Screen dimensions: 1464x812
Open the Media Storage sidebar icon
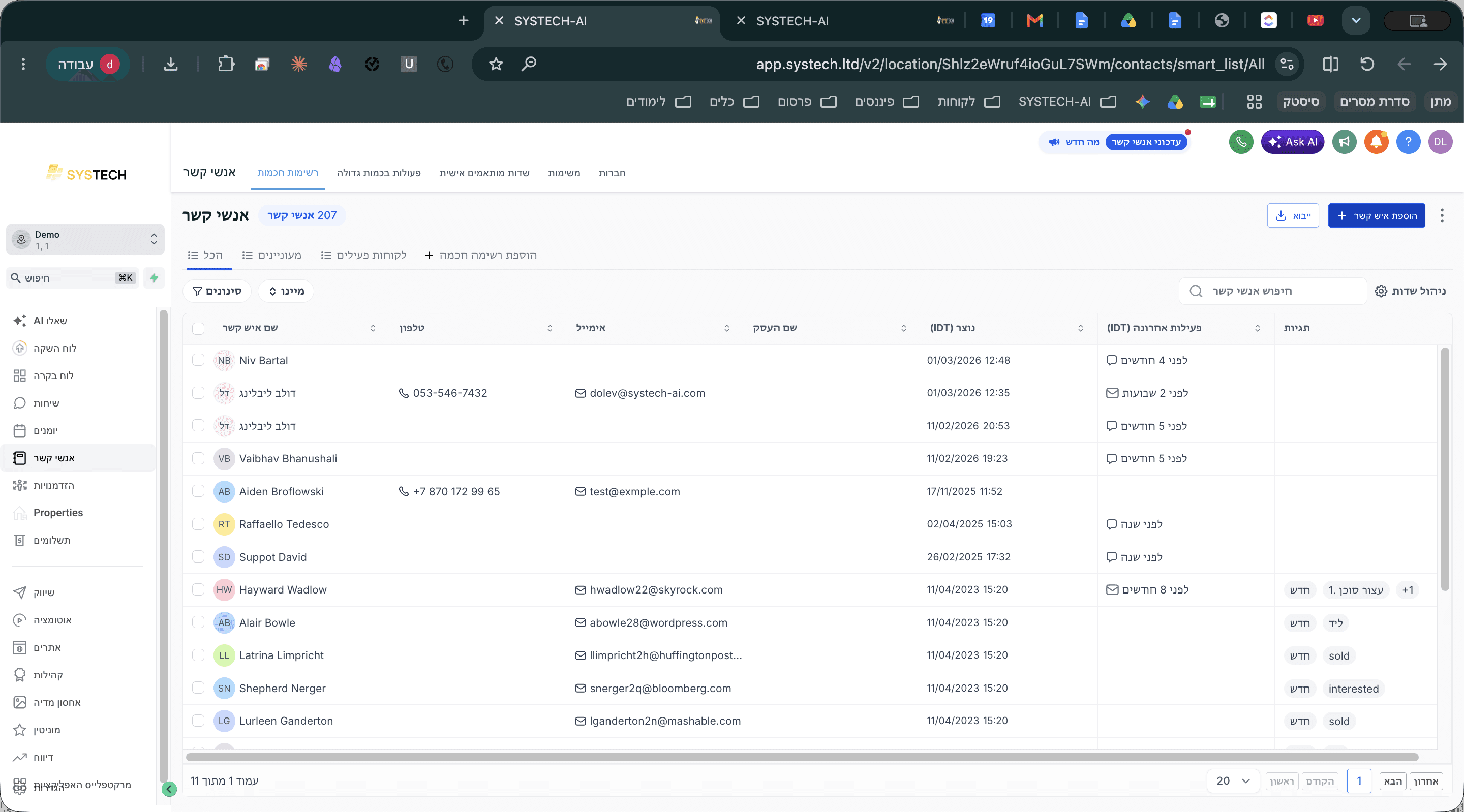click(x=20, y=702)
